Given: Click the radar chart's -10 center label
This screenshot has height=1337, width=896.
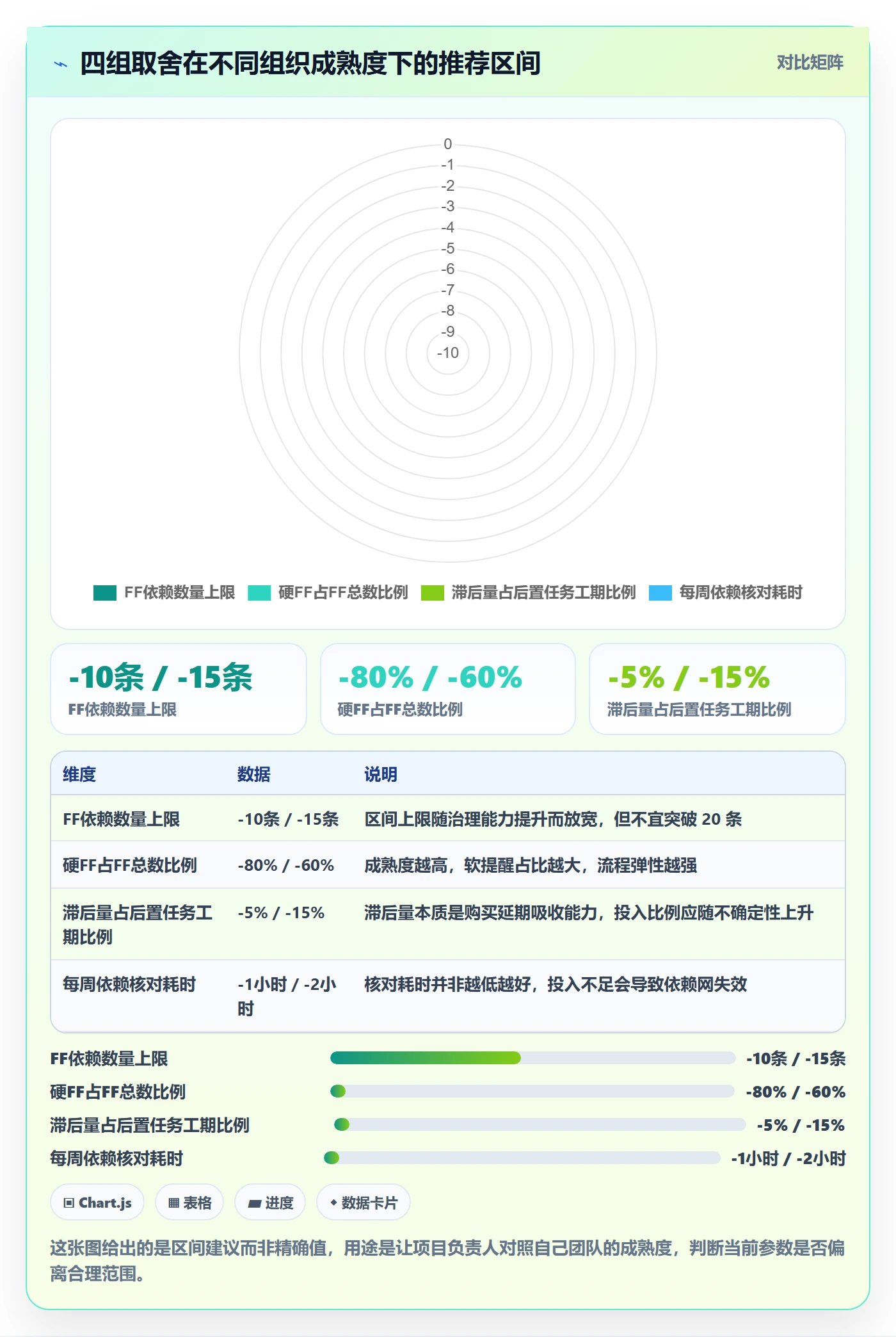Looking at the screenshot, I should coord(448,353).
